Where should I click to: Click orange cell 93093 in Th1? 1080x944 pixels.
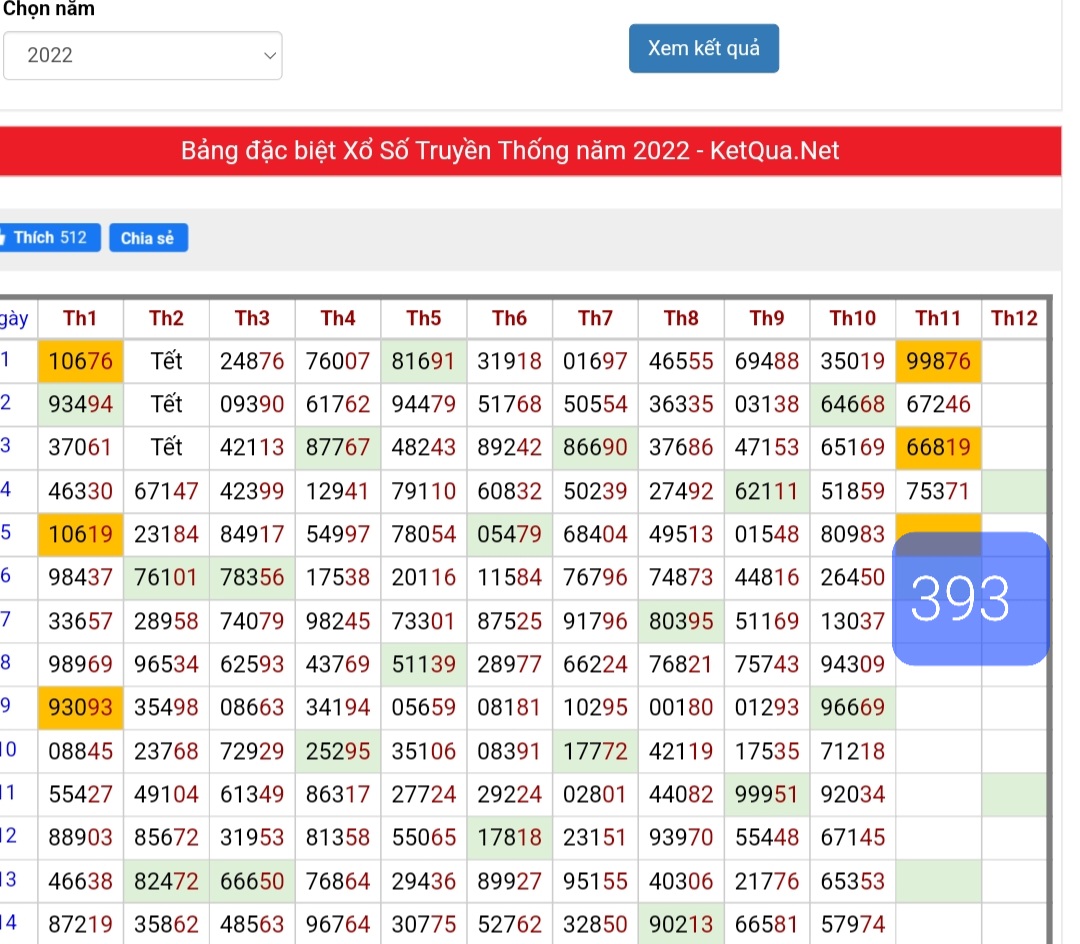[x=80, y=707]
